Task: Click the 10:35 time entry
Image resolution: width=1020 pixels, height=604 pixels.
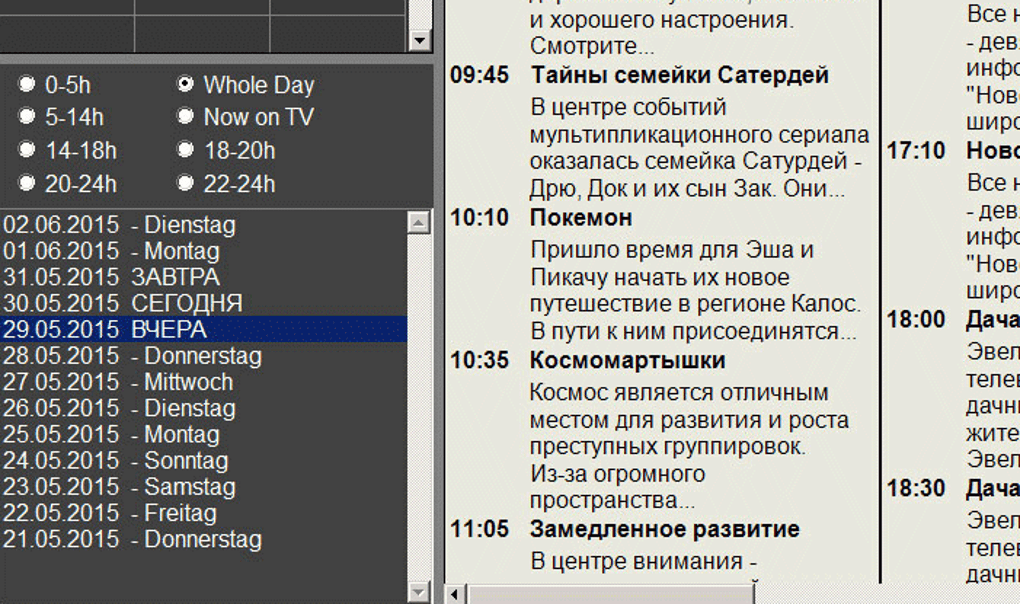Action: click(479, 360)
